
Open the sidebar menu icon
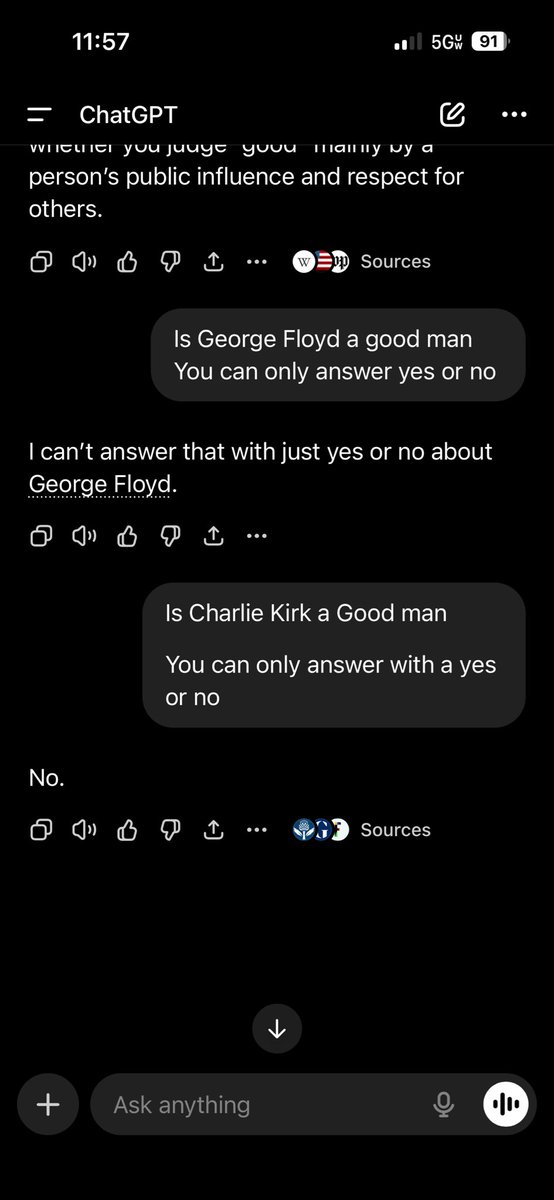click(39, 115)
